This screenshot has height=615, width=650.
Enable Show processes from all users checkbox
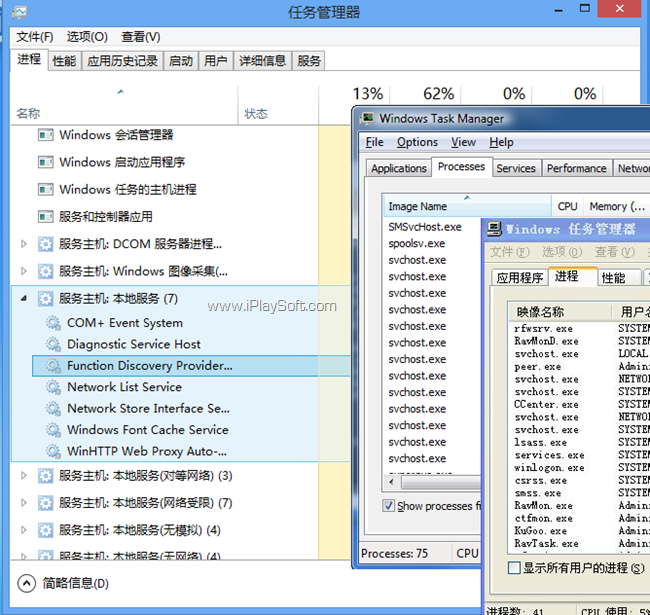[x=388, y=506]
